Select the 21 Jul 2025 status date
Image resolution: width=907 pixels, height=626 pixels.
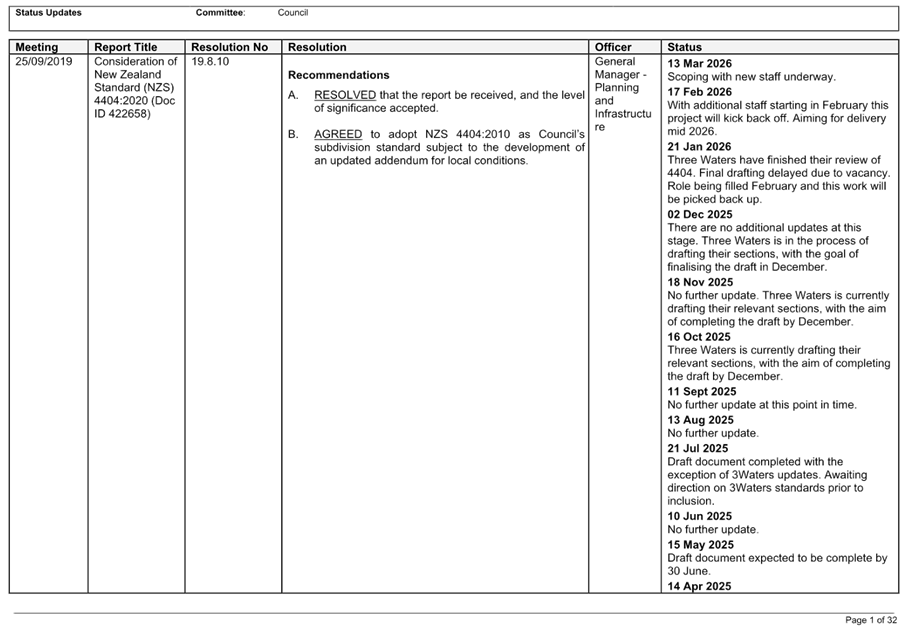click(698, 449)
